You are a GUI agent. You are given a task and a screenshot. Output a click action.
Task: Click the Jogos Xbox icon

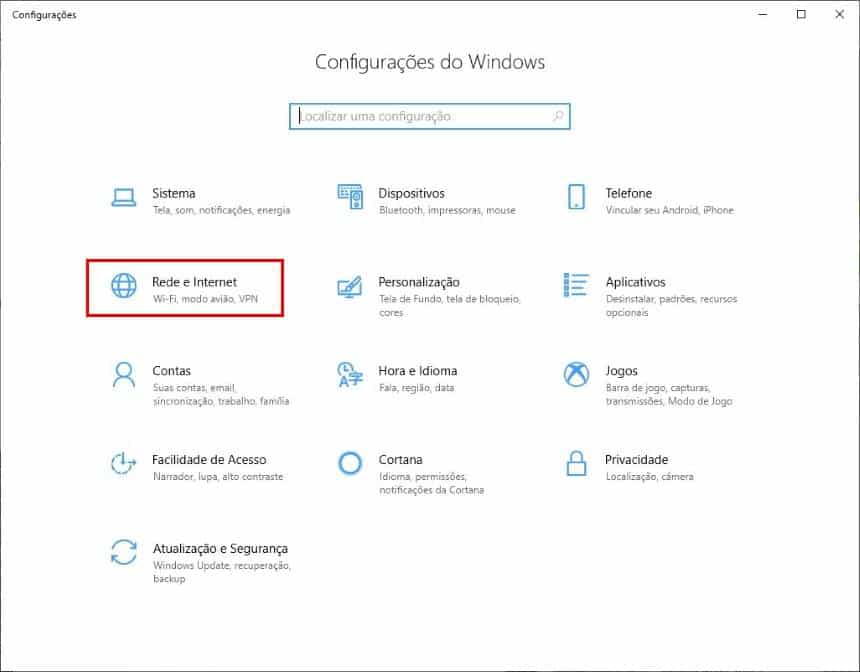pos(576,374)
